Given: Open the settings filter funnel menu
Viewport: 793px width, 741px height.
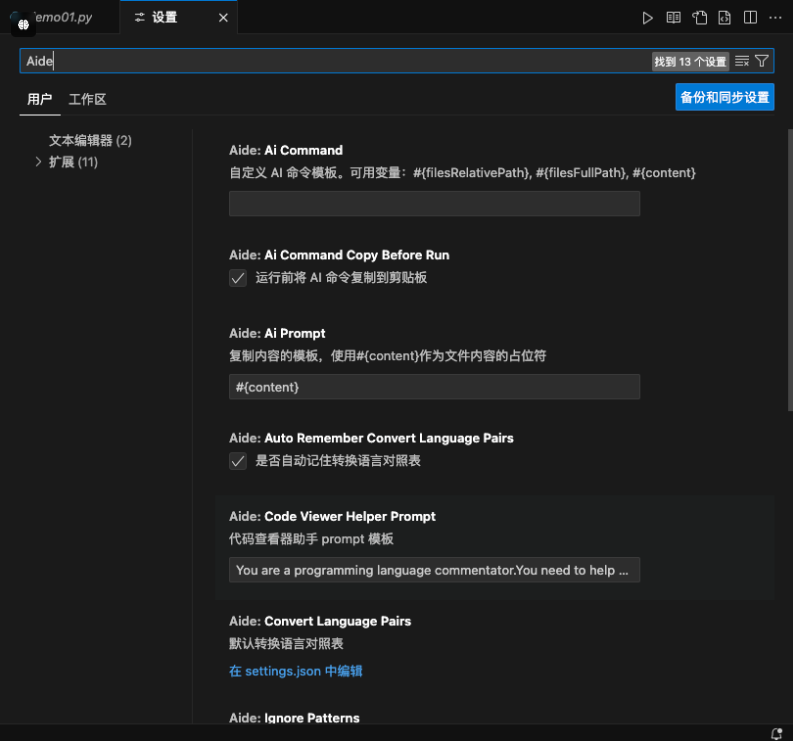Looking at the screenshot, I should pyautogui.click(x=762, y=61).
